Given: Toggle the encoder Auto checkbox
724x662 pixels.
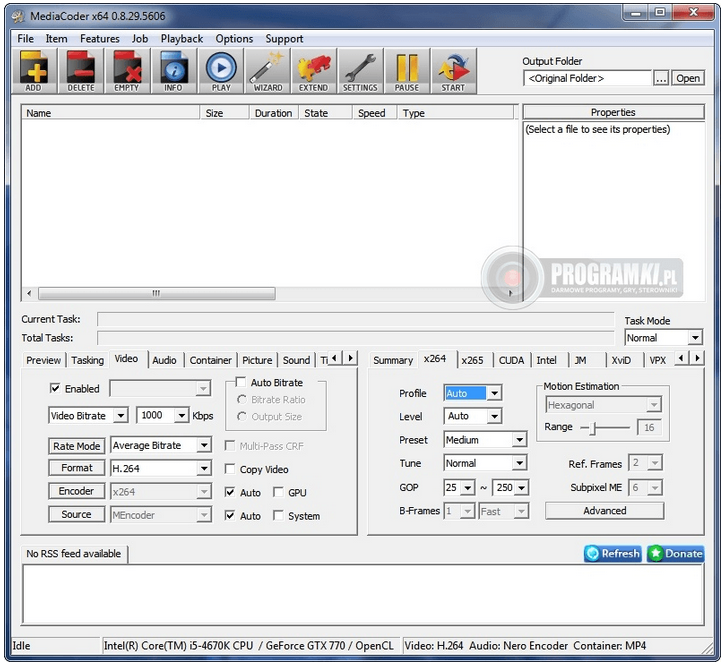Looking at the screenshot, I should click(229, 492).
